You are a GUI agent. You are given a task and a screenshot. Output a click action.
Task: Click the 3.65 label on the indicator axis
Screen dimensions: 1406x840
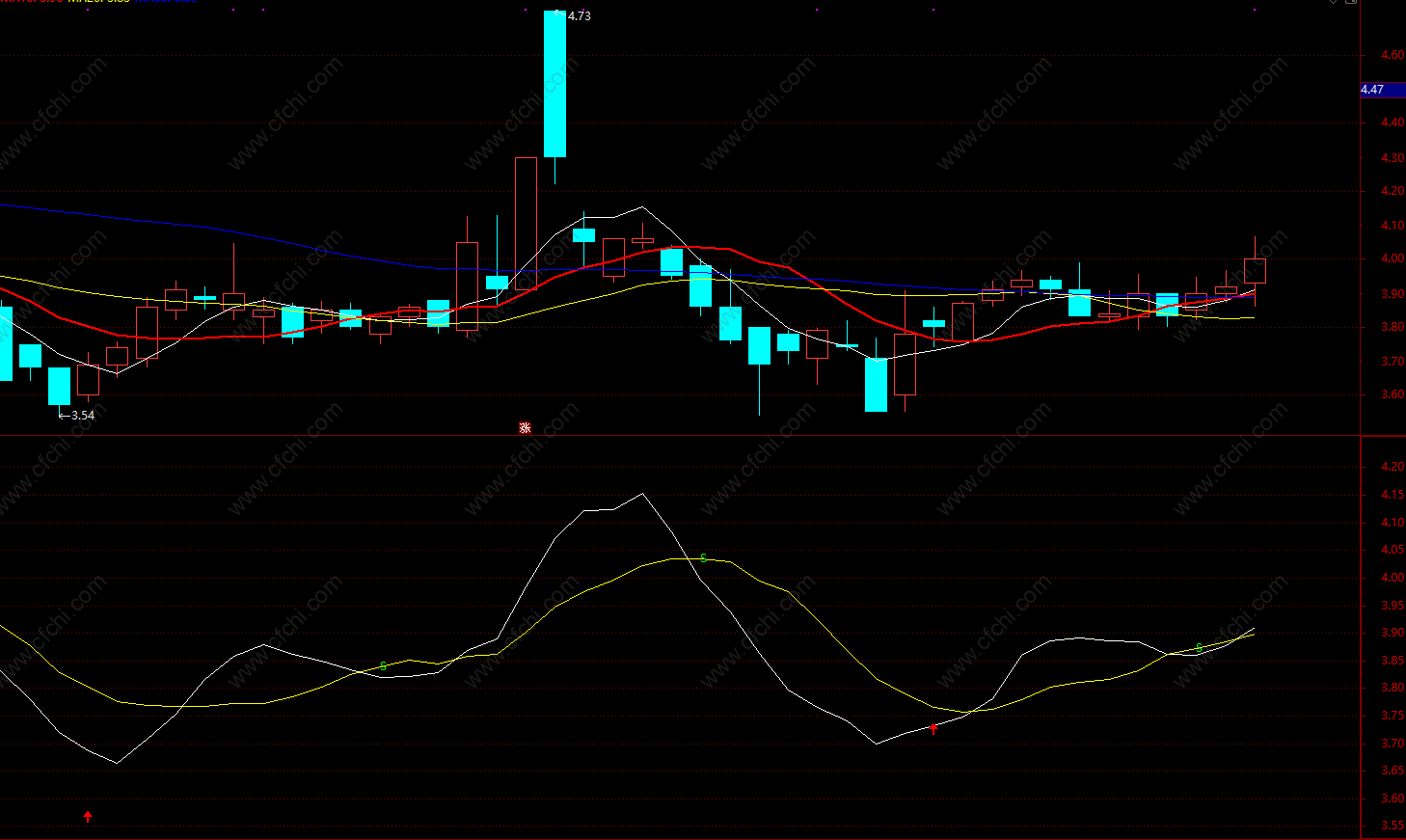click(x=1392, y=771)
